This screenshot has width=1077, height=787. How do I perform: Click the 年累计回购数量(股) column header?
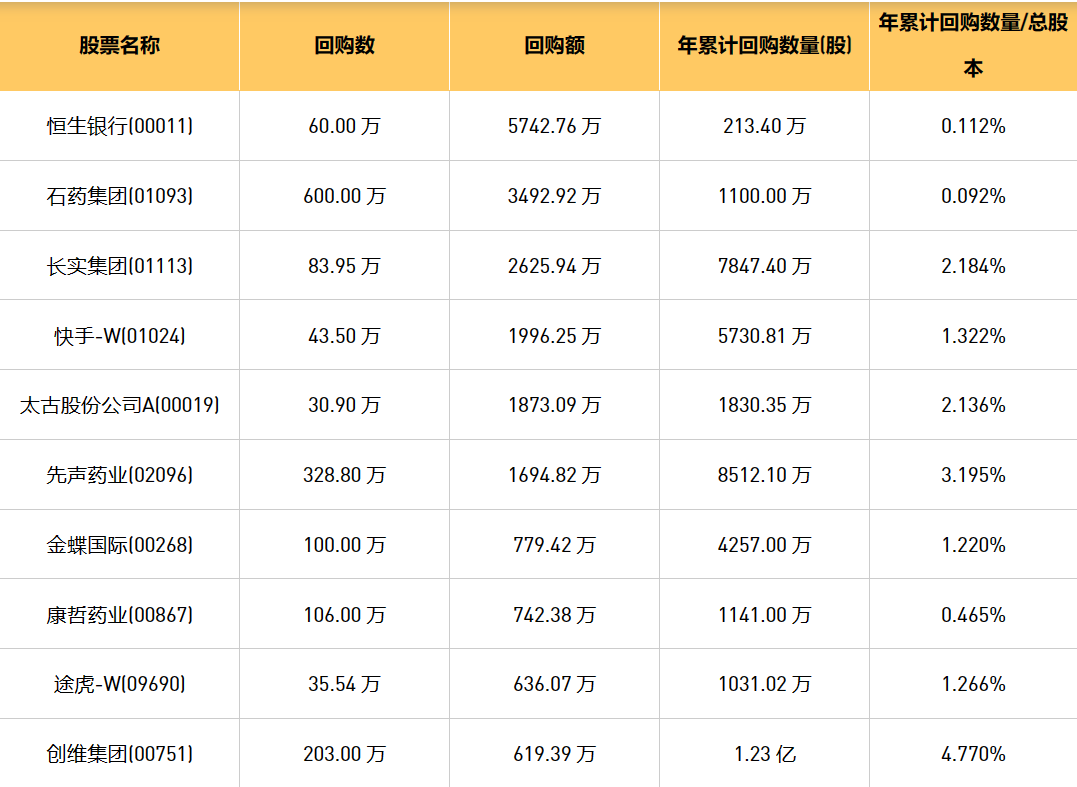pyautogui.click(x=764, y=46)
